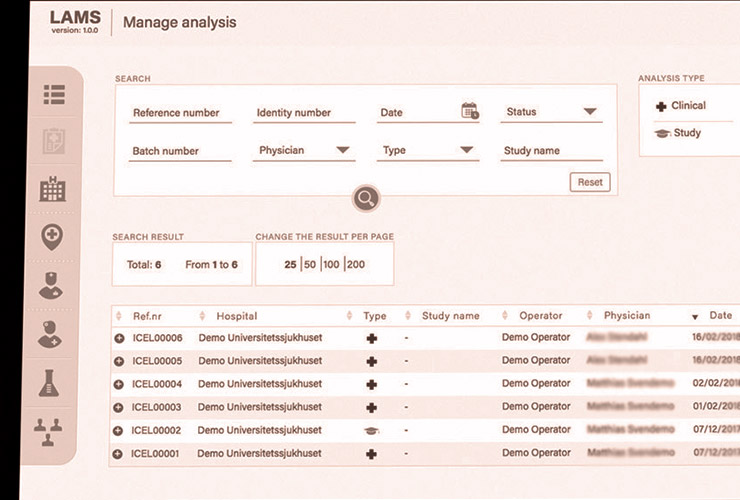The width and height of the screenshot is (740, 500).
Task: Open the nurse sidebar icon
Action: click(x=51, y=286)
